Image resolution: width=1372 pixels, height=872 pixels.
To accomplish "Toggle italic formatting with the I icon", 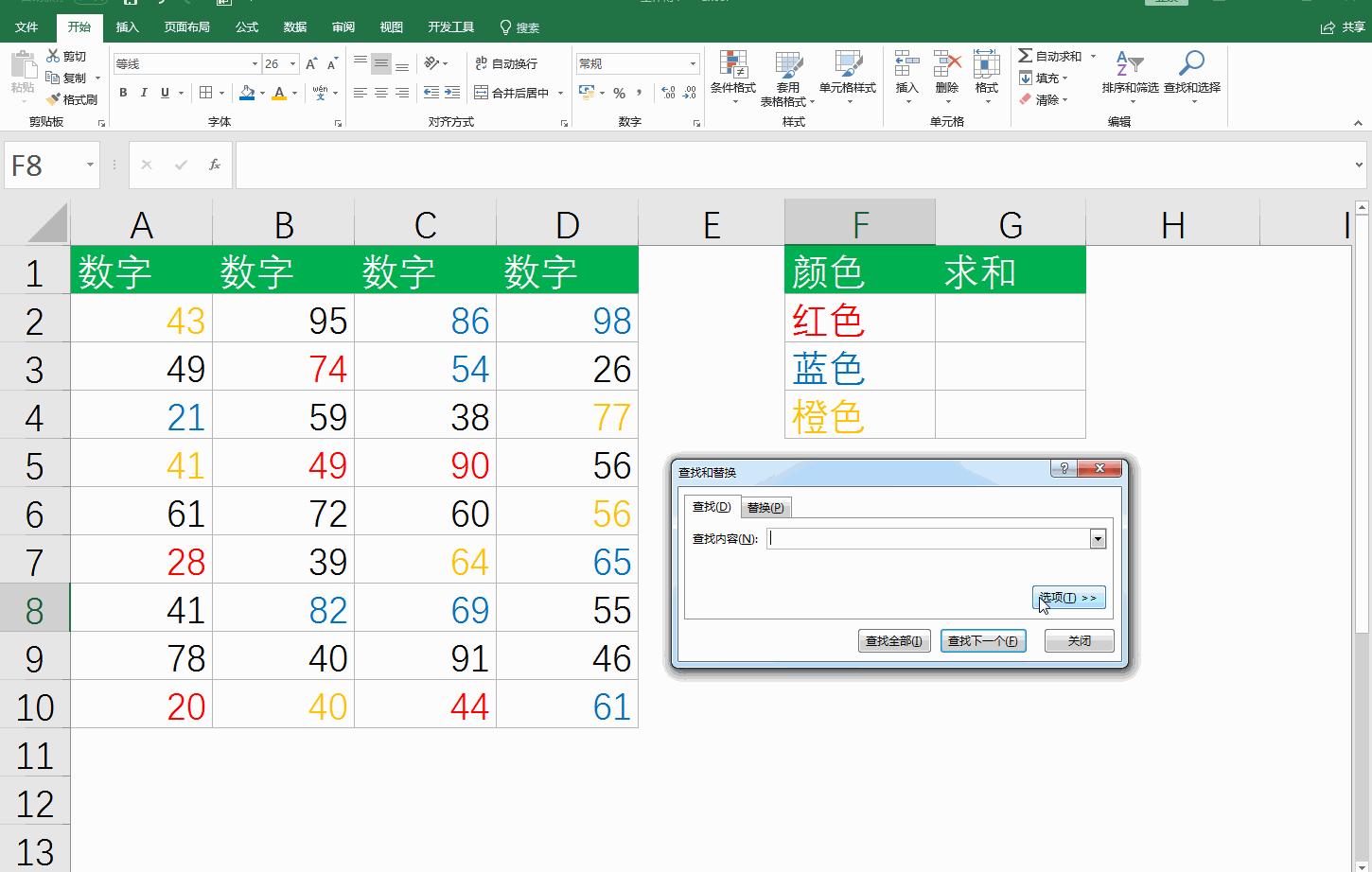I will pos(144,93).
